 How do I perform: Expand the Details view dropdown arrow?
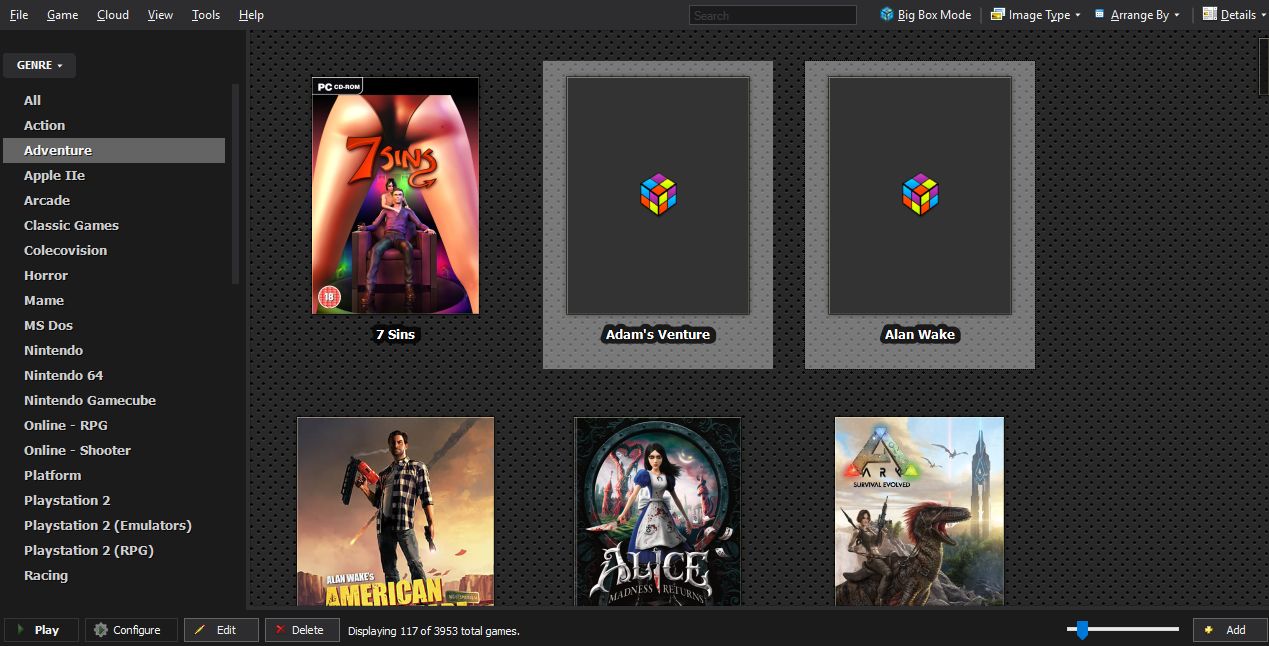point(1263,15)
